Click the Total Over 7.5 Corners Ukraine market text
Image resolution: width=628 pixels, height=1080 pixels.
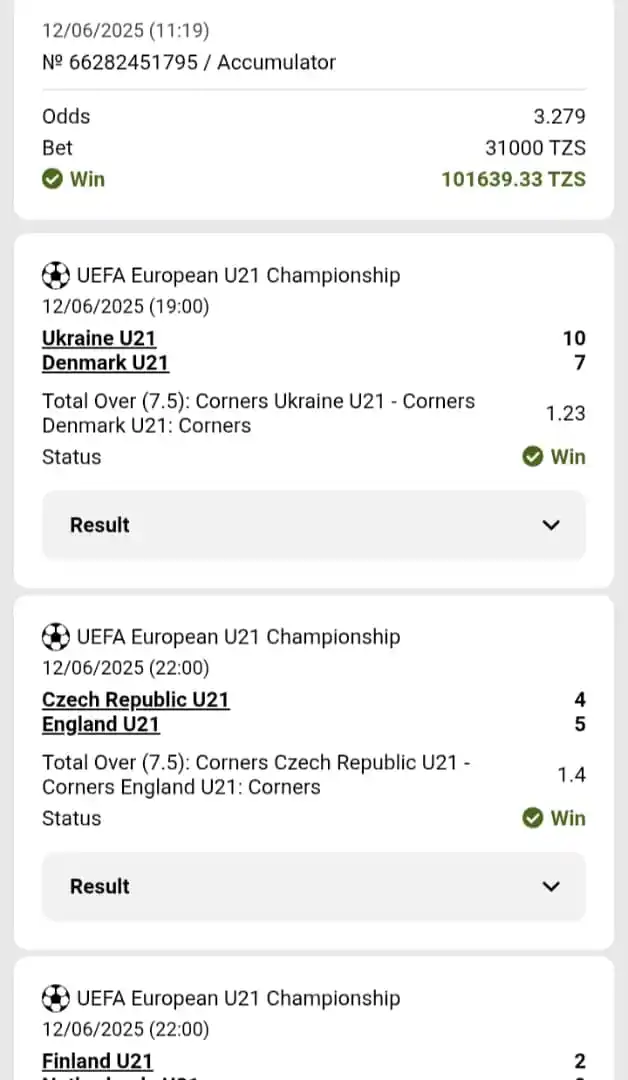[258, 413]
